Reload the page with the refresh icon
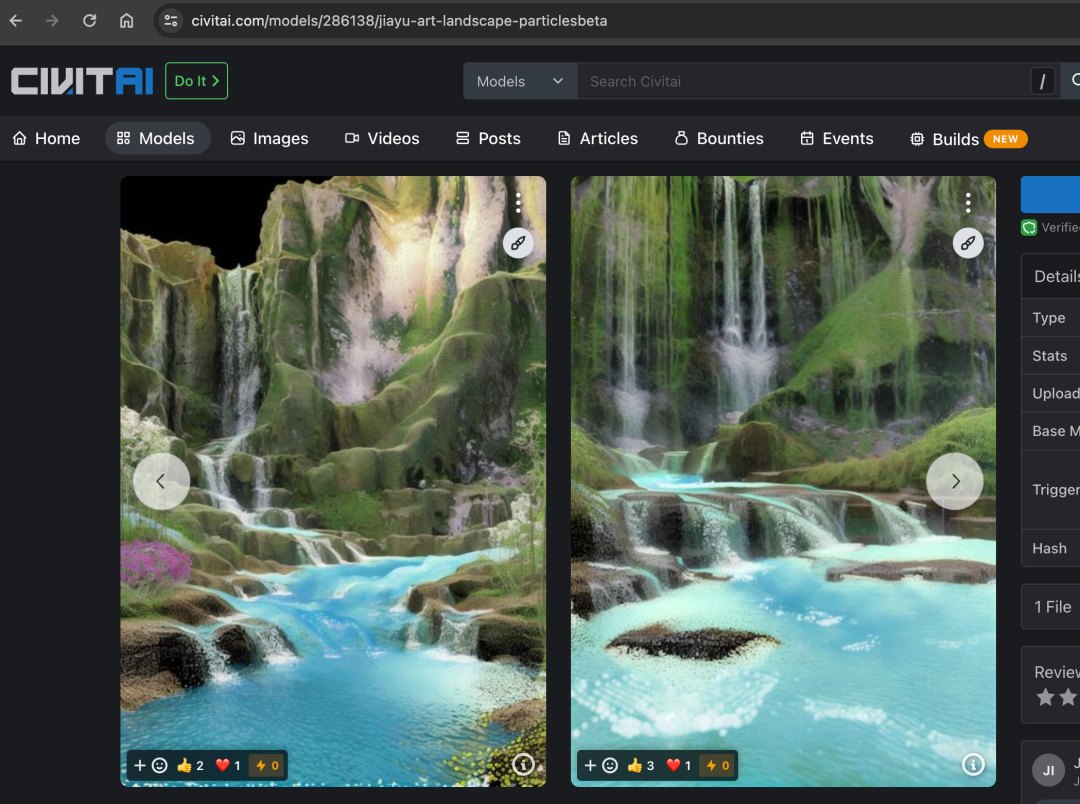Screen dimensions: 1080x804 pyautogui.click(x=90, y=21)
